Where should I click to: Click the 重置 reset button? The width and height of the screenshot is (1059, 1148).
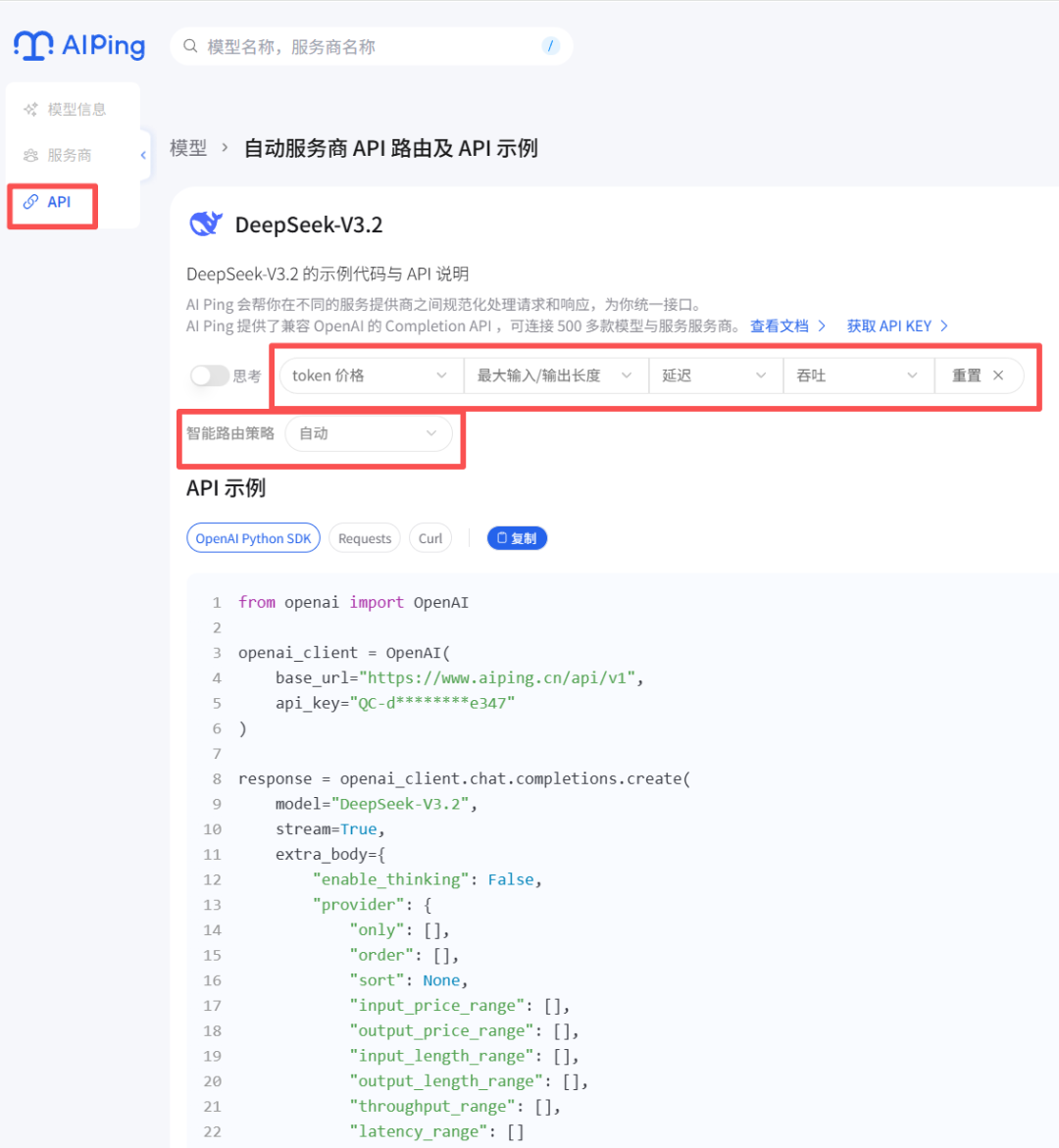point(978,375)
